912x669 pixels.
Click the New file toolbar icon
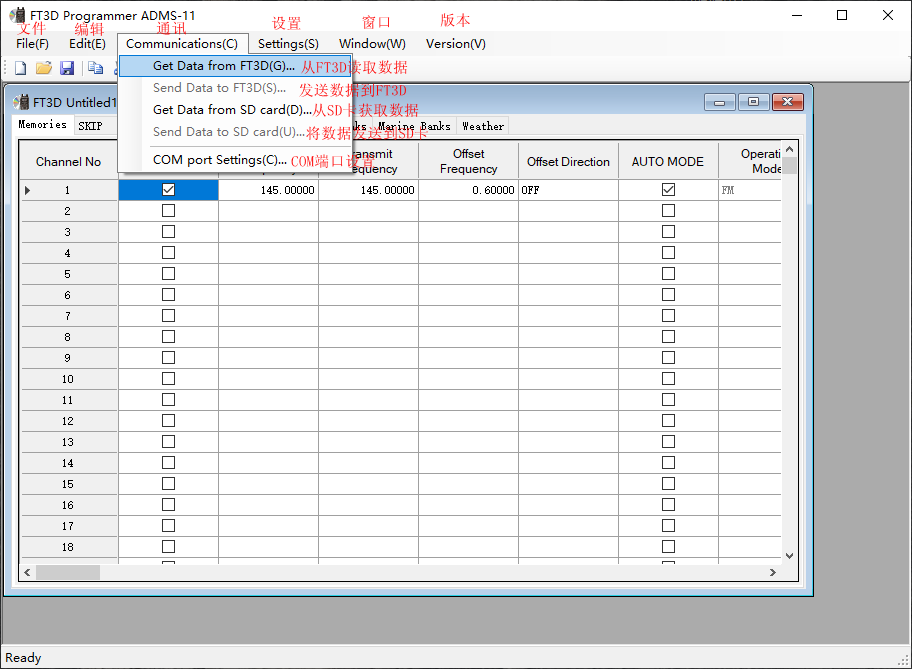coord(20,68)
